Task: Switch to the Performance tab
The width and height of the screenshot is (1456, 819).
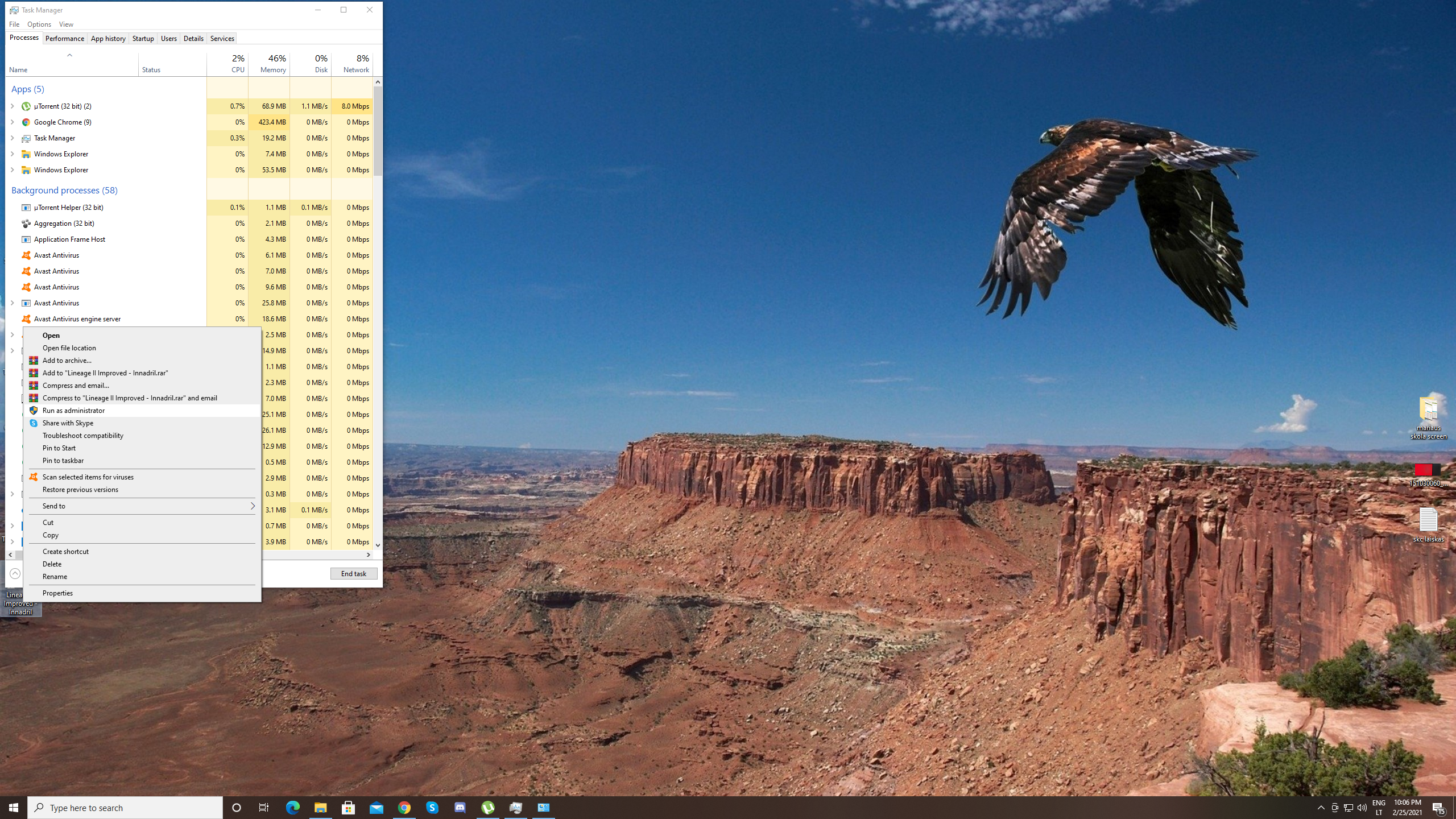Action: point(64,39)
